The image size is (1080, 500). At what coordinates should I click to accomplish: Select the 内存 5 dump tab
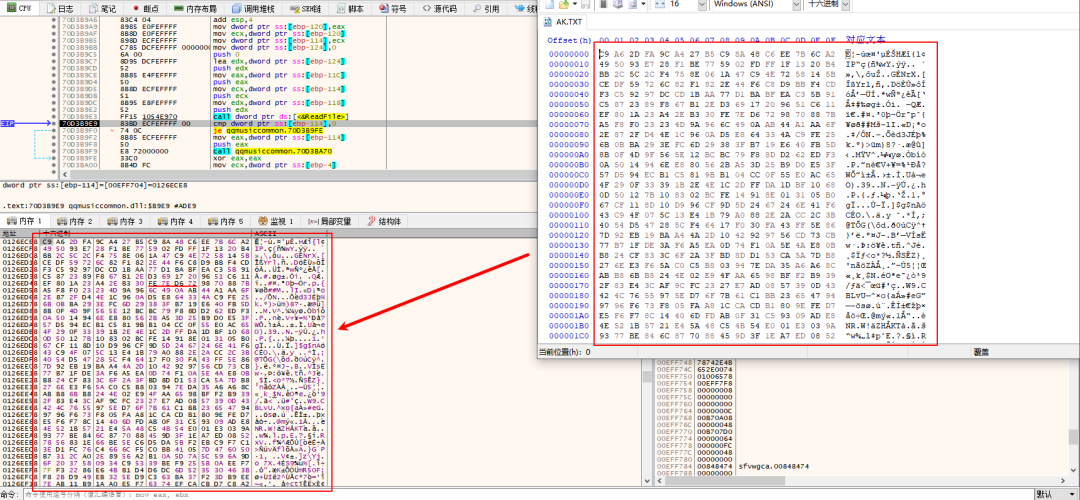pyautogui.click(x=227, y=221)
